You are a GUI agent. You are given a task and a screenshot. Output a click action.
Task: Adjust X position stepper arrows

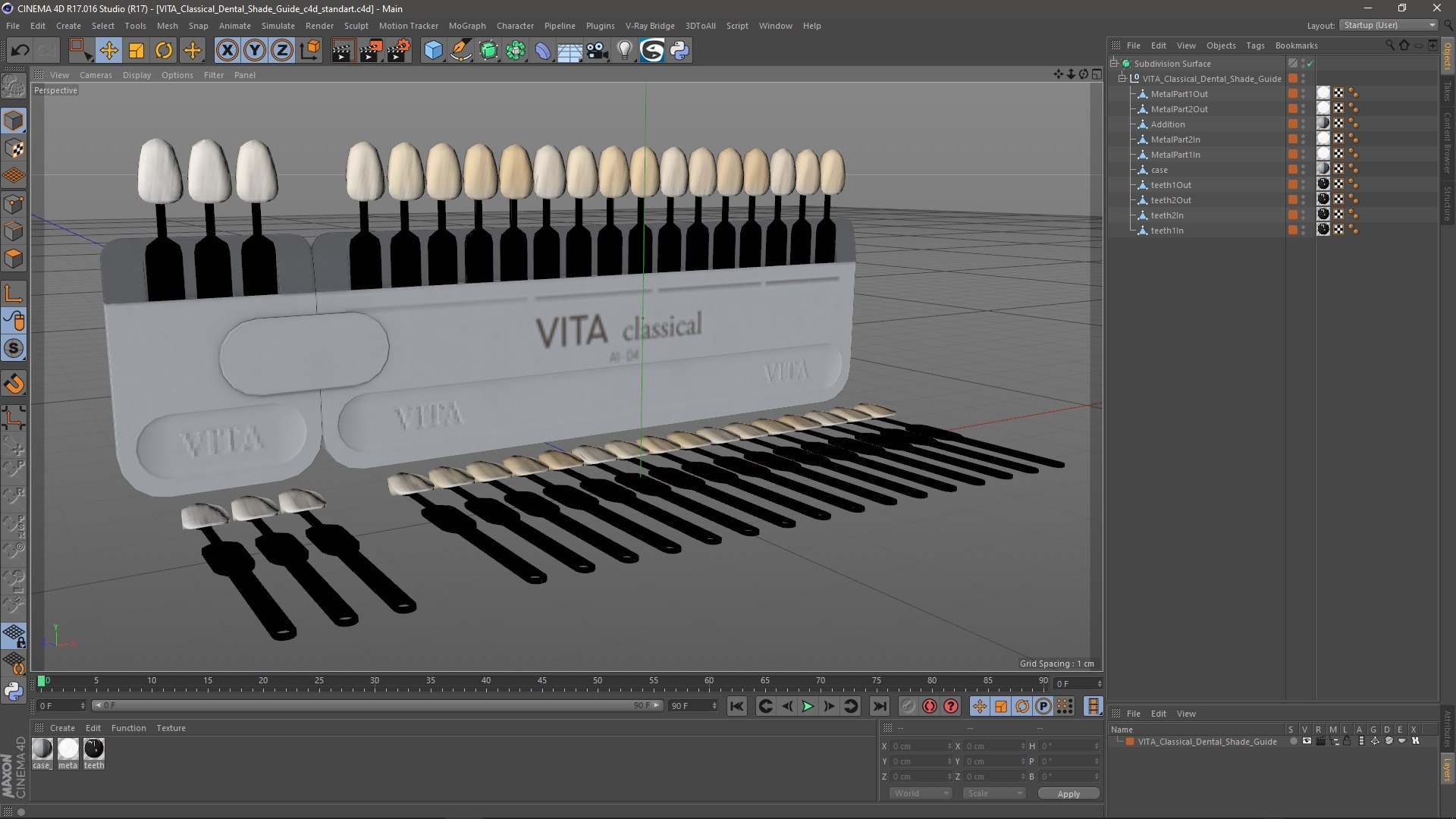(x=949, y=746)
